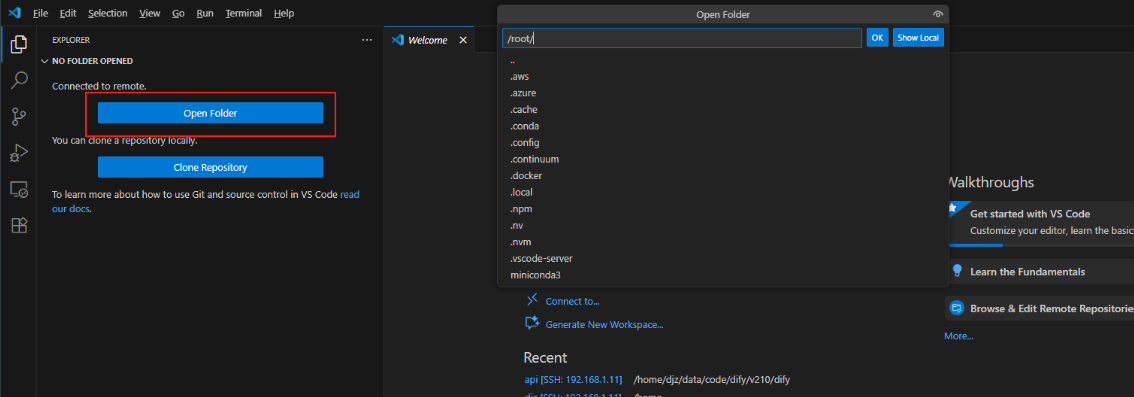The height and width of the screenshot is (397, 1134).
Task: Open the Edit menu
Action: pyautogui.click(x=68, y=13)
